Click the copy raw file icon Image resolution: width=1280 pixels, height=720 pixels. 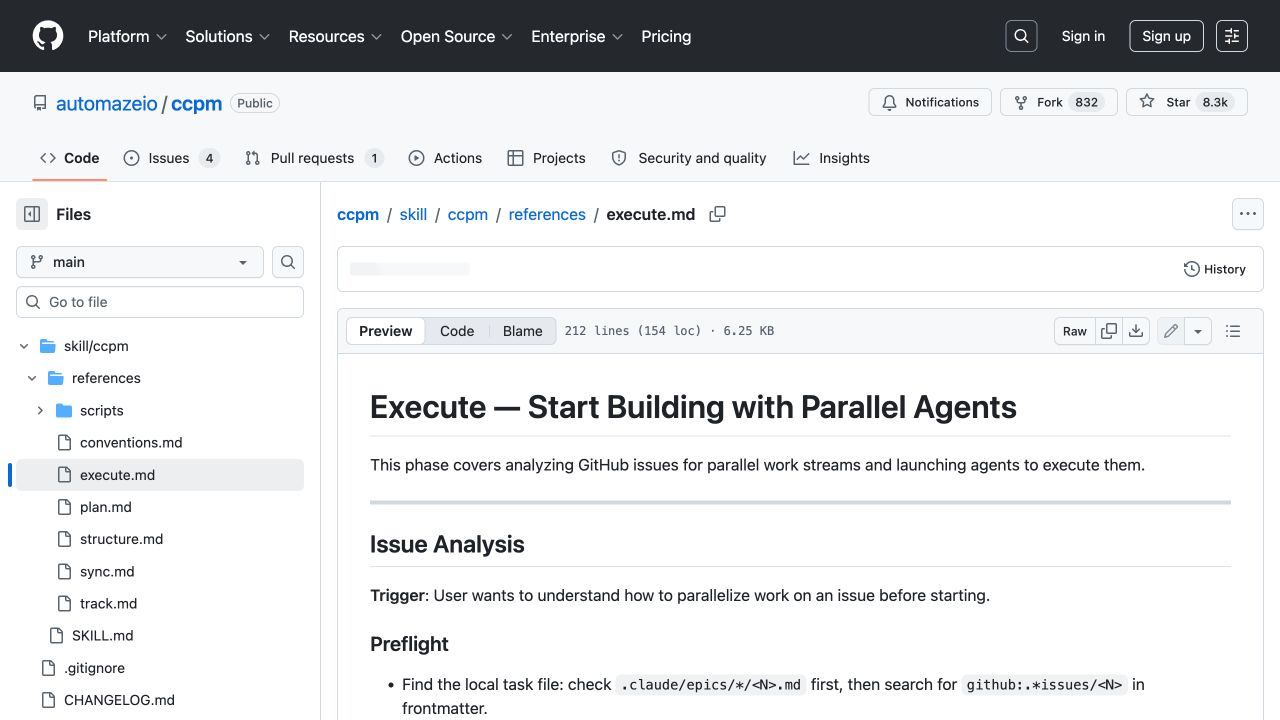point(1109,331)
